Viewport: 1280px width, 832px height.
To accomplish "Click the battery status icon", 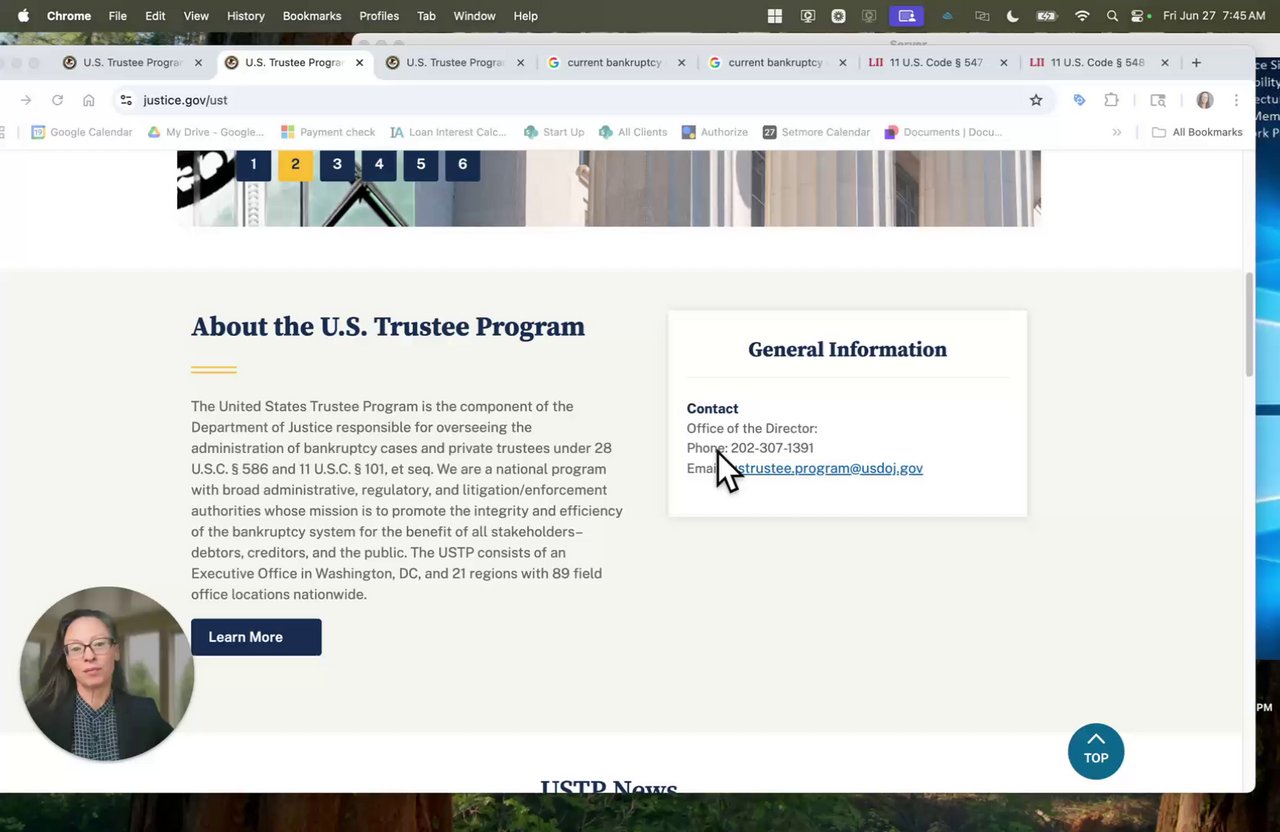I will [1046, 16].
